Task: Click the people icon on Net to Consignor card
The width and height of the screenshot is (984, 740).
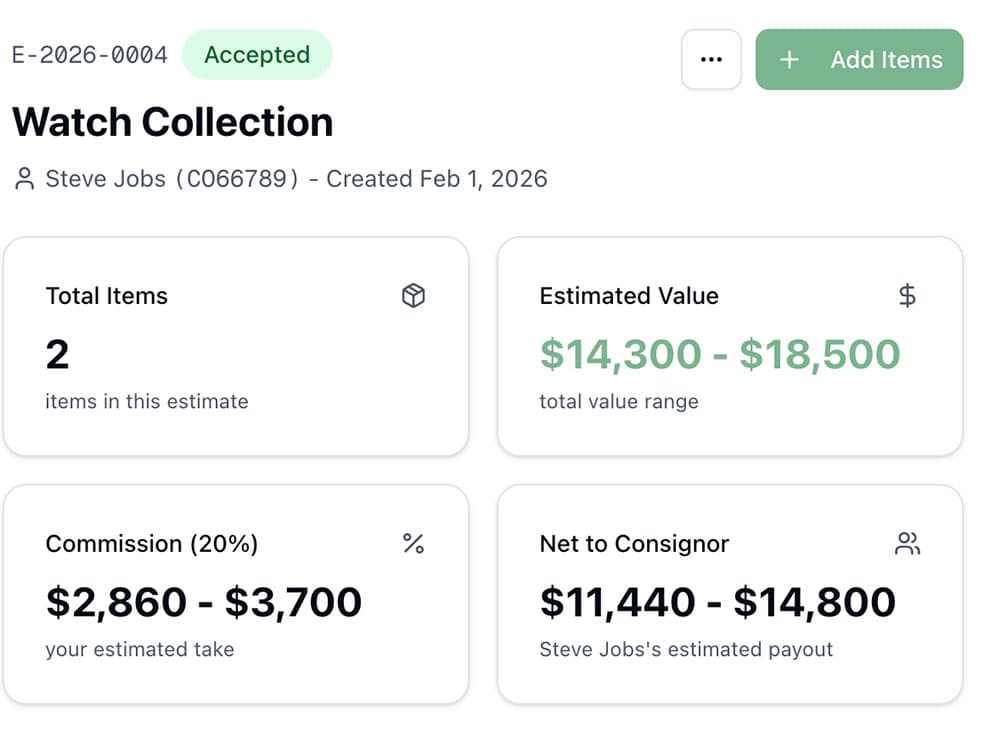Action: pyautogui.click(x=906, y=543)
